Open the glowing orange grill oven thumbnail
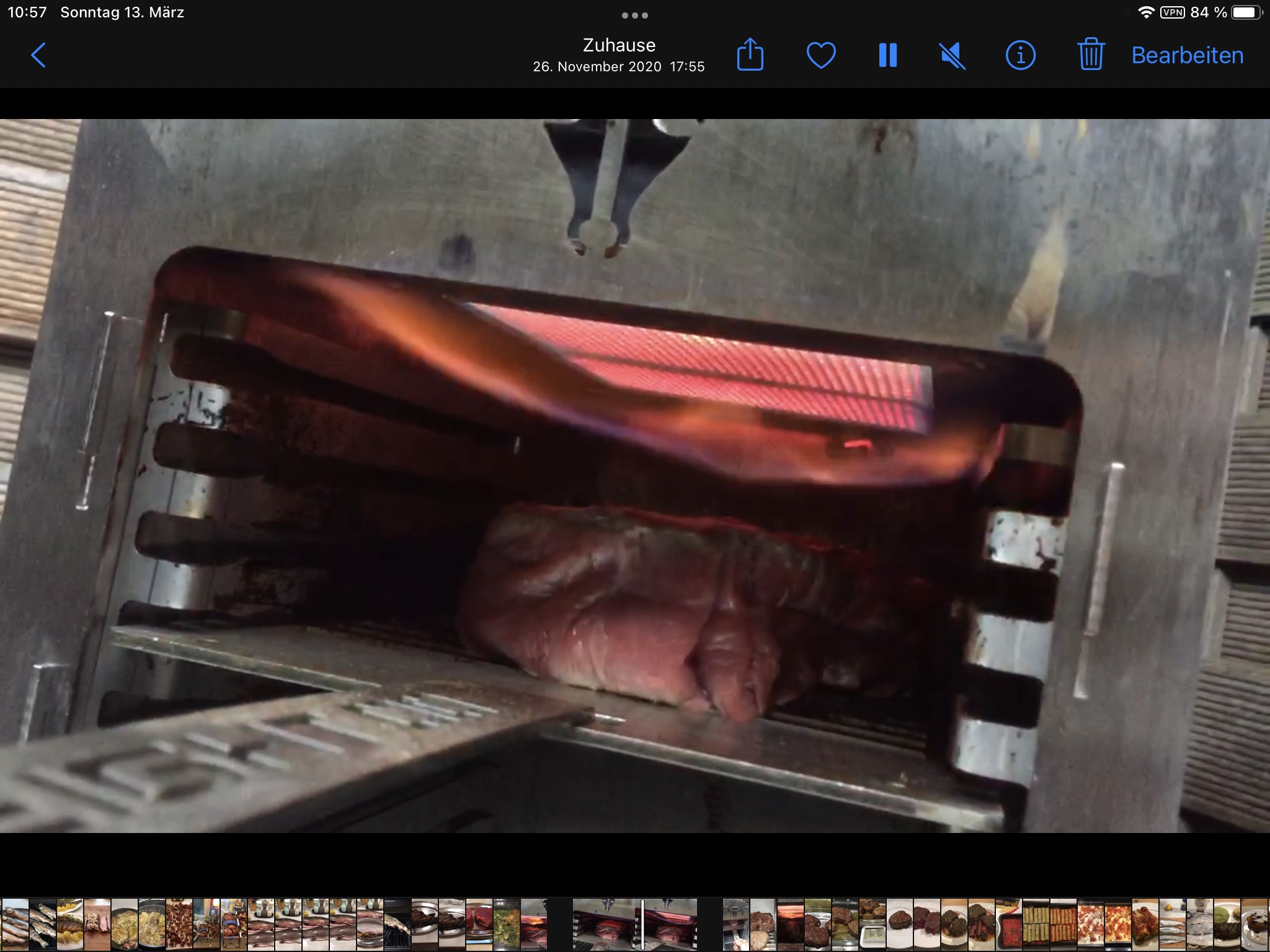 click(791, 924)
